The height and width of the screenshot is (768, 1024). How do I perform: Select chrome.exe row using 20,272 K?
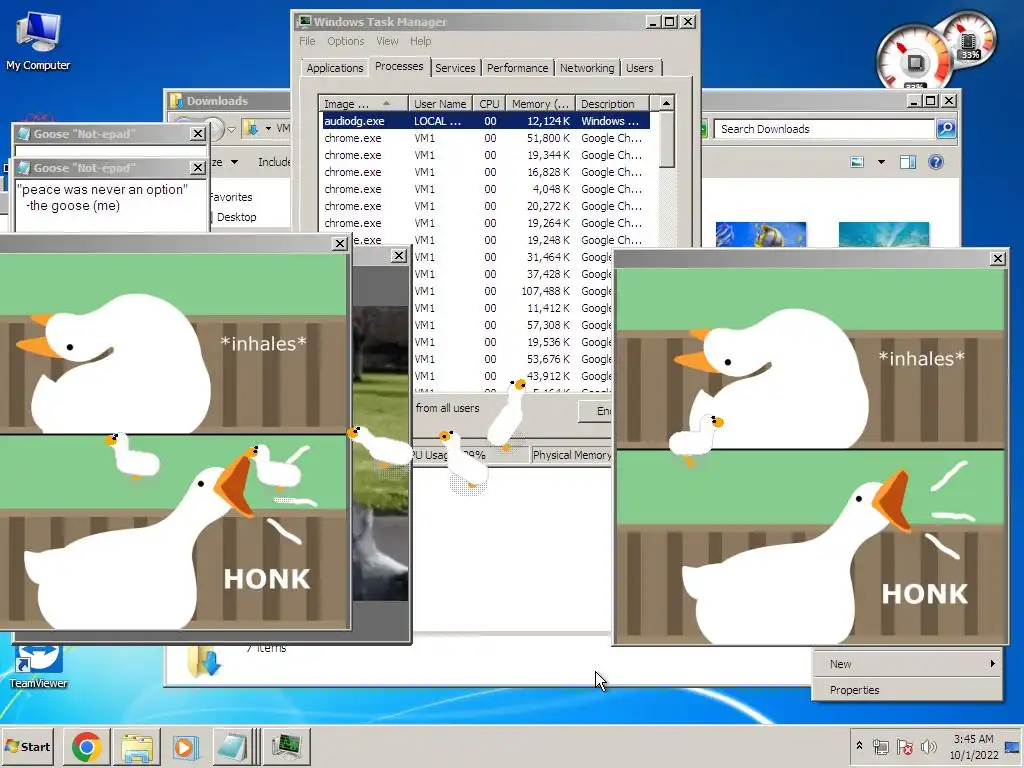coord(485,206)
